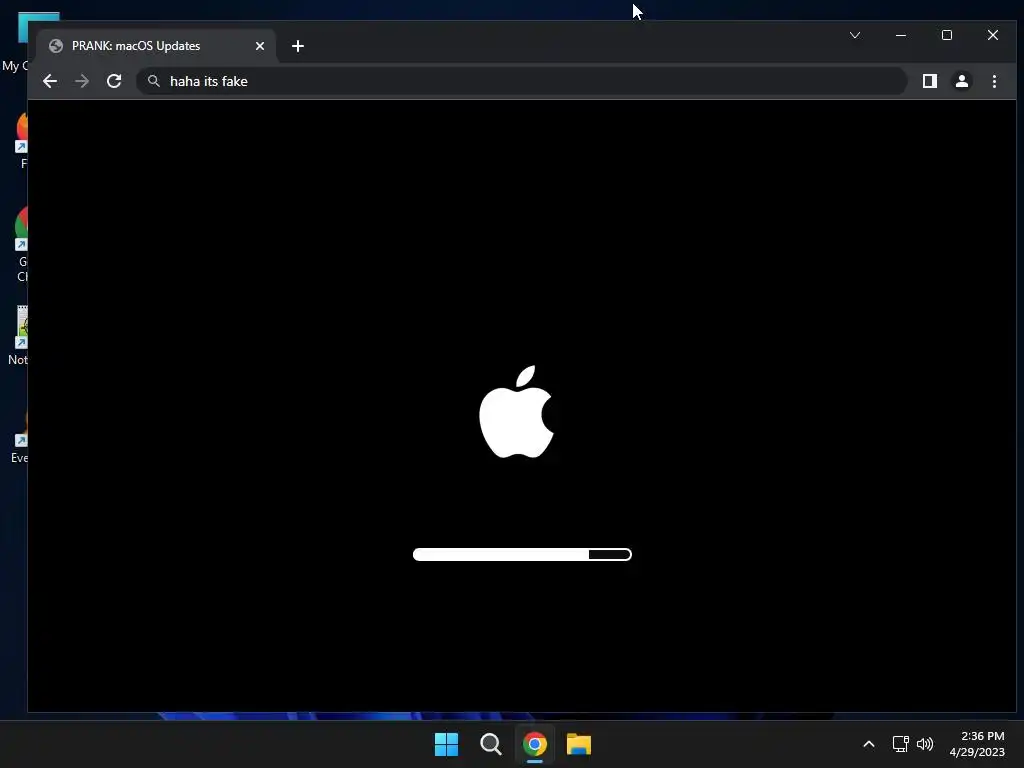Close the PRANK: macOS Updates tab

(260, 46)
